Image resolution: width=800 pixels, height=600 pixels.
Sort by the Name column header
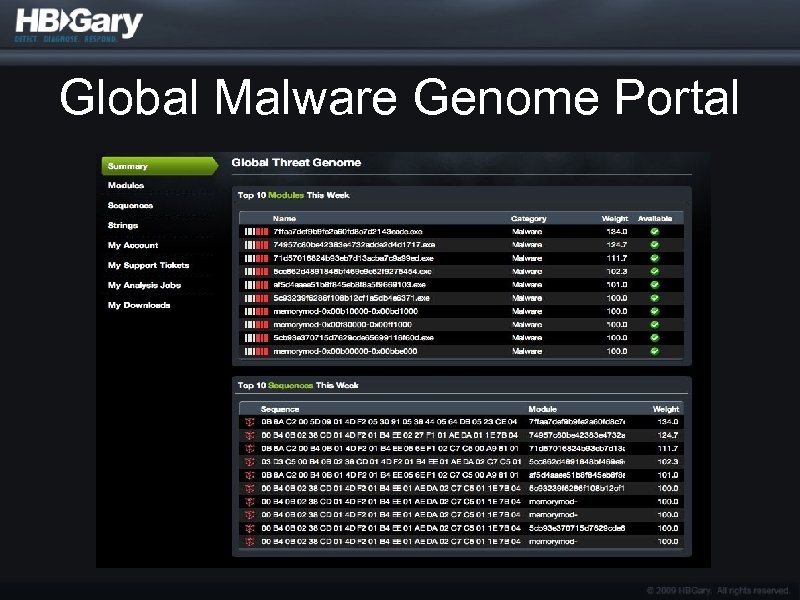click(x=287, y=217)
